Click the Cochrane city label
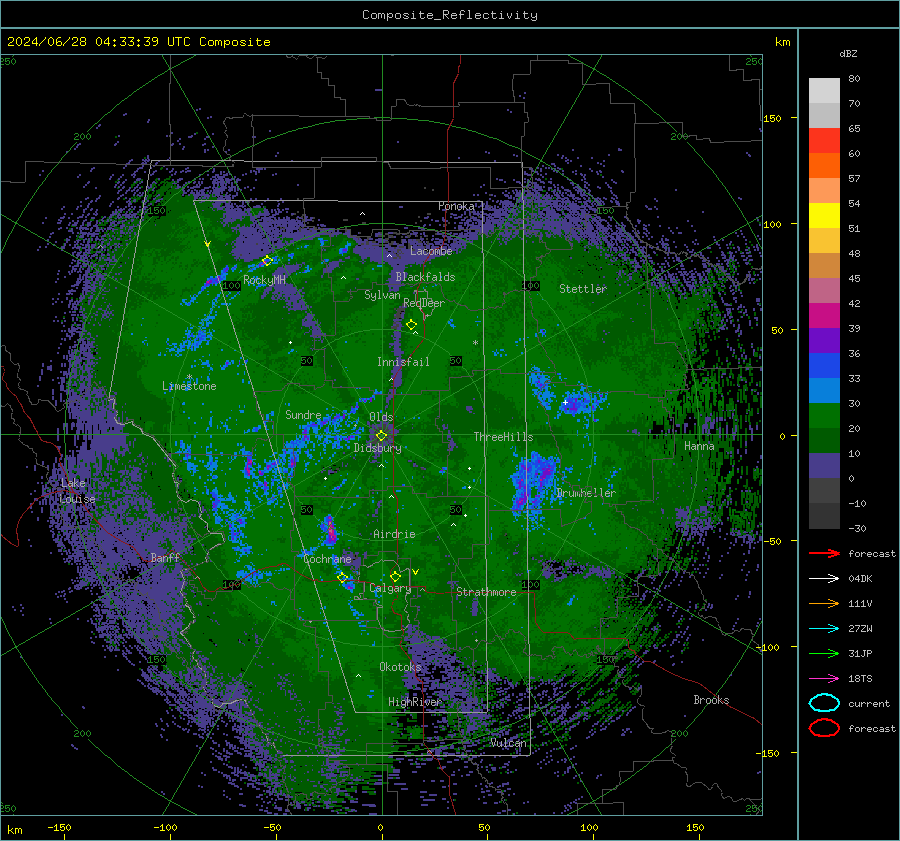The height and width of the screenshot is (841, 900). coord(327,559)
